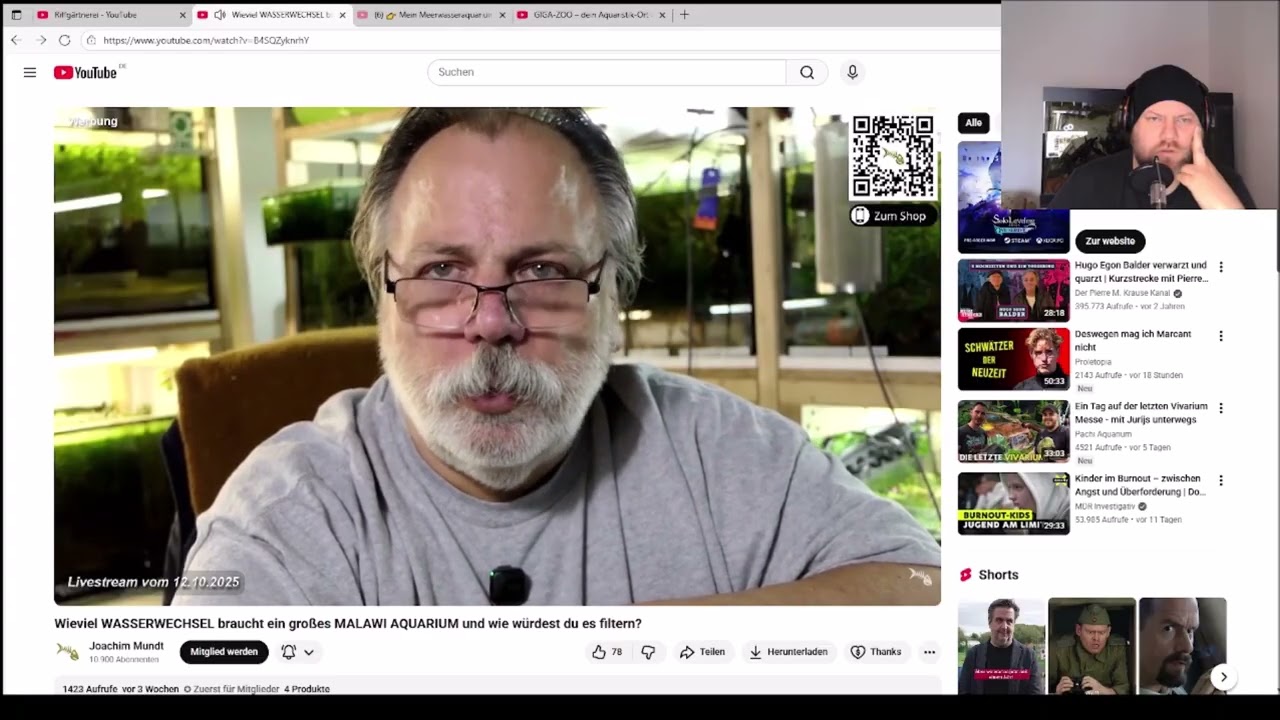The width and height of the screenshot is (1280, 720).
Task: Open Schwätzer der Neuzeit thumbnail
Action: point(1013,359)
